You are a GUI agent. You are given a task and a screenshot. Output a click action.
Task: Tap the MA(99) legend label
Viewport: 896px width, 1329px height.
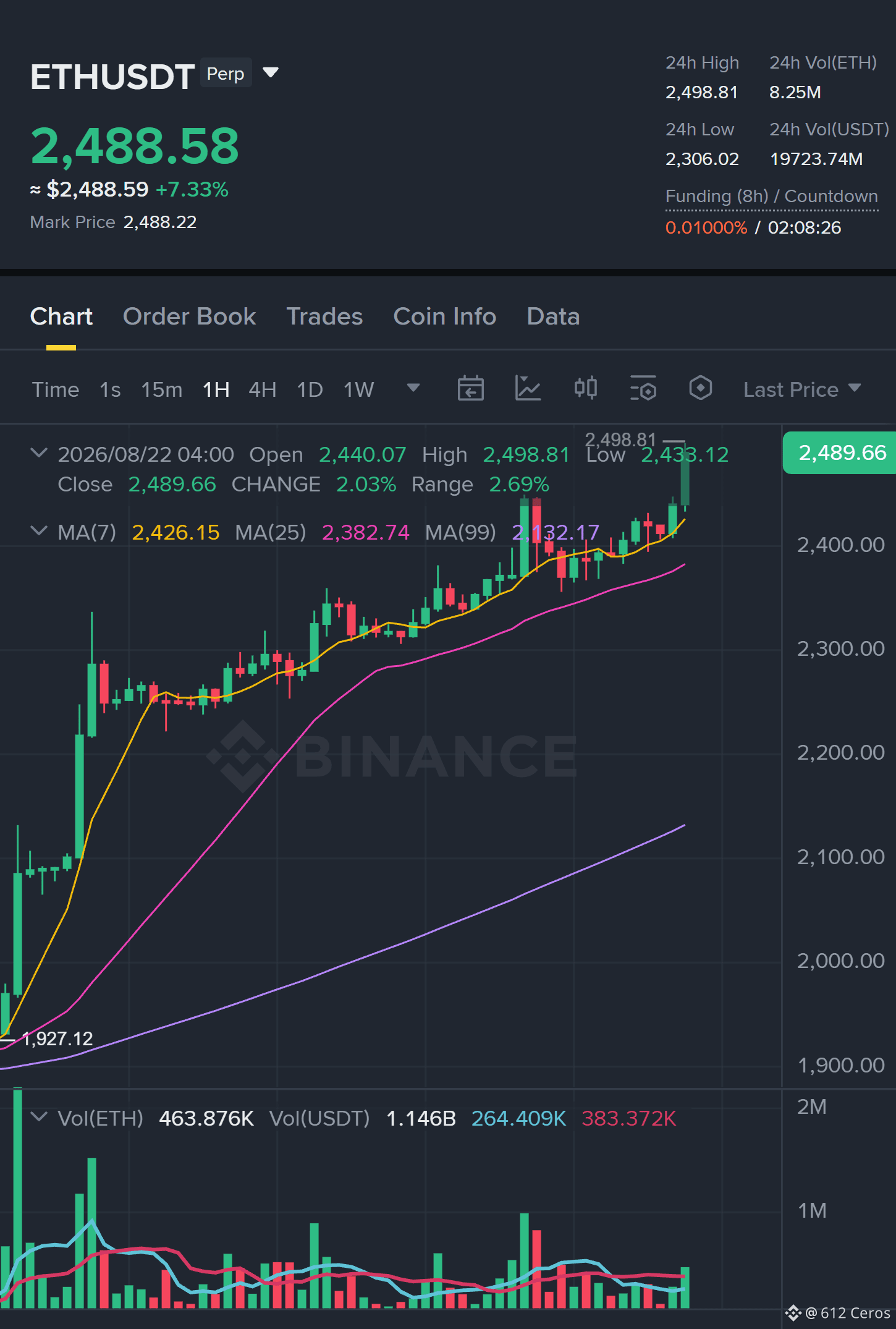460,532
